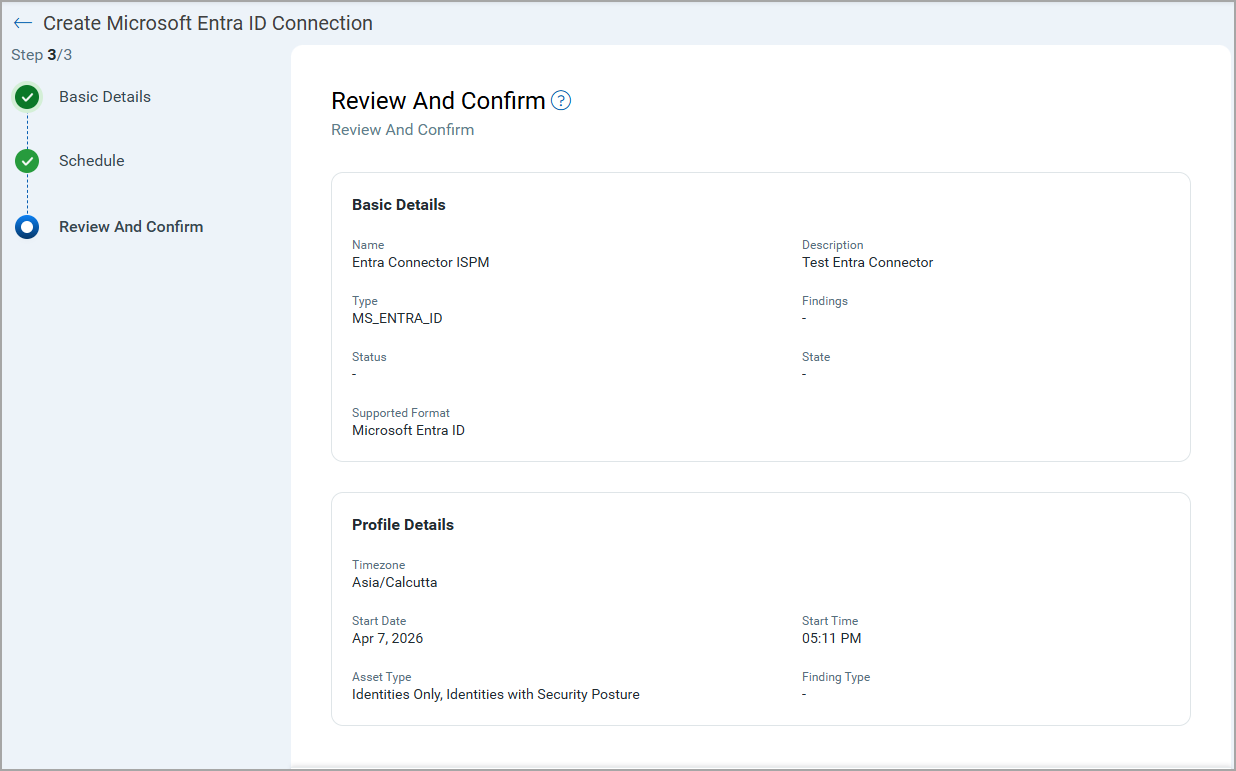Click the Supported Format label
Image resolution: width=1236 pixels, height=771 pixels.
[x=401, y=413]
